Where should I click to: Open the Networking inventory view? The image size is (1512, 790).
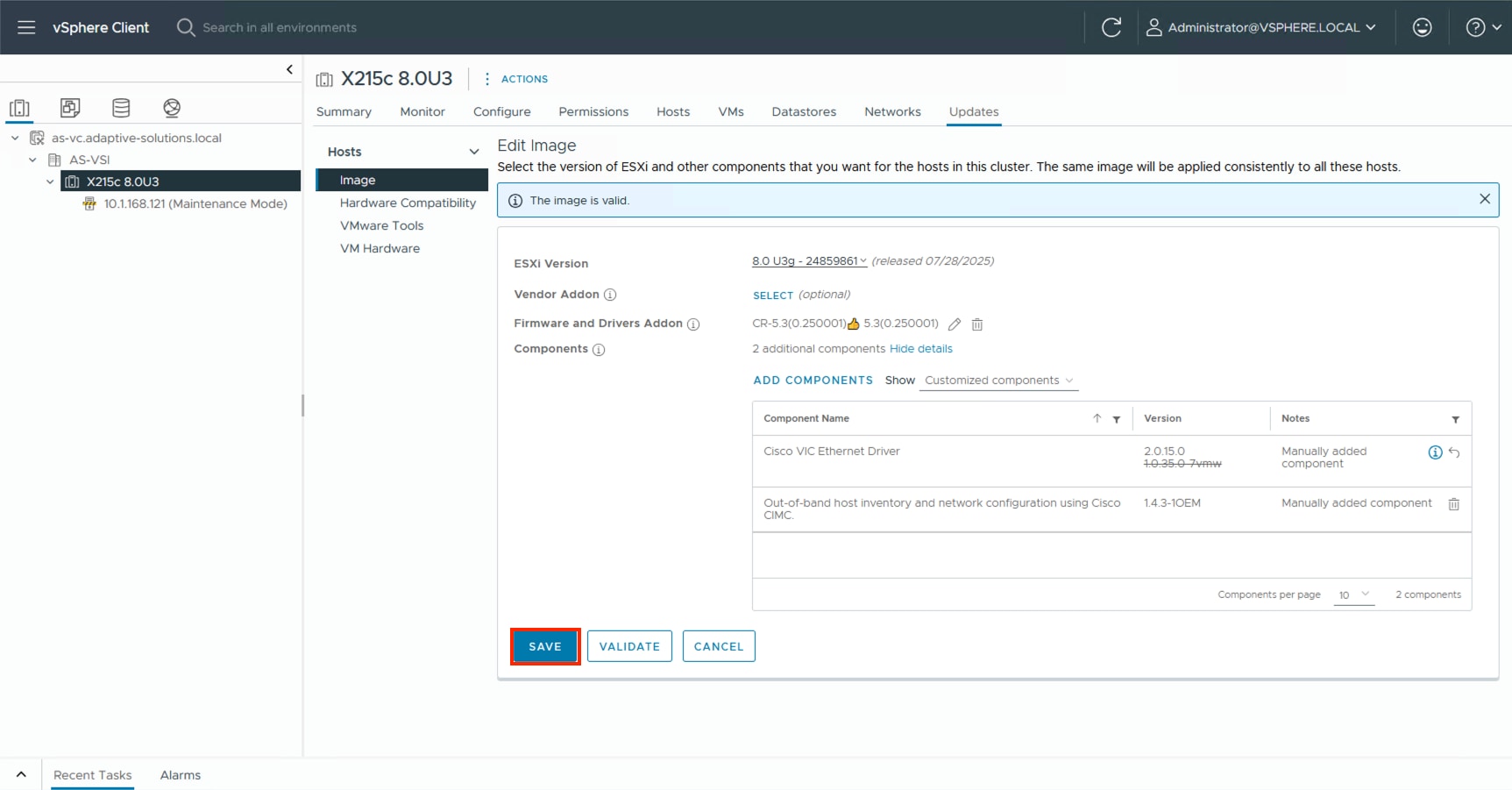tap(172, 107)
